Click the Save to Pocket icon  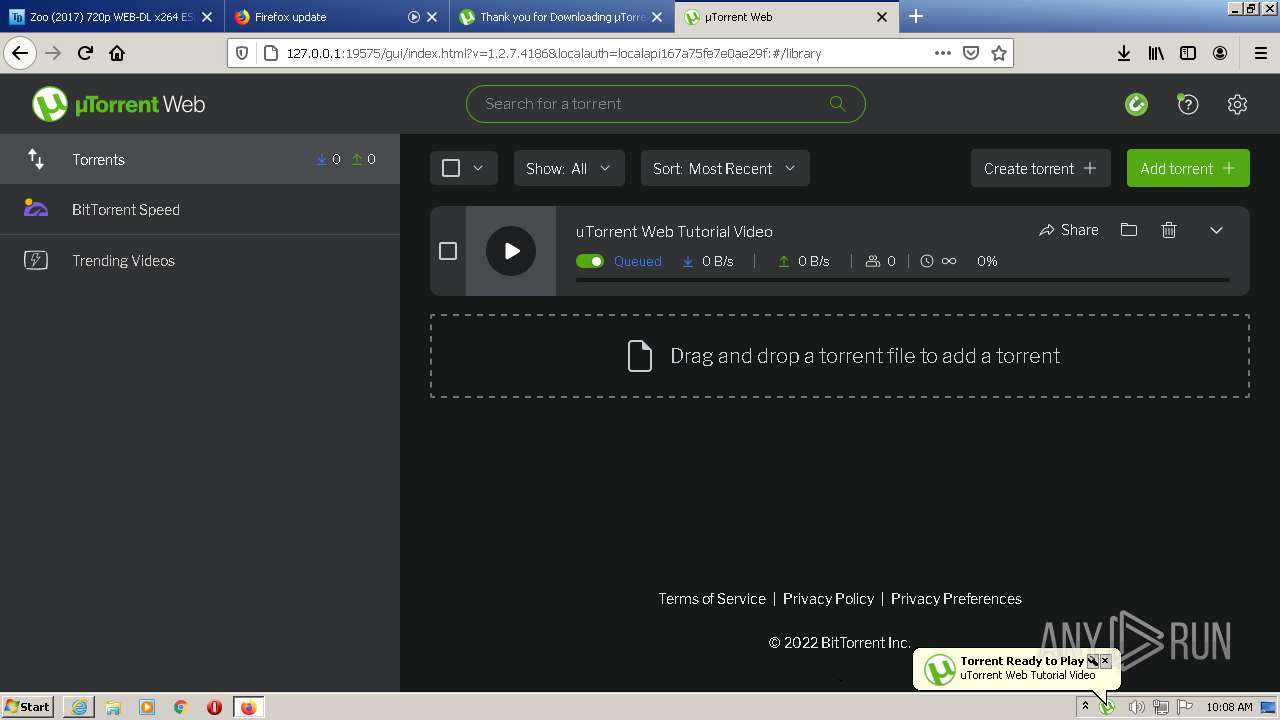pyautogui.click(x=970, y=53)
